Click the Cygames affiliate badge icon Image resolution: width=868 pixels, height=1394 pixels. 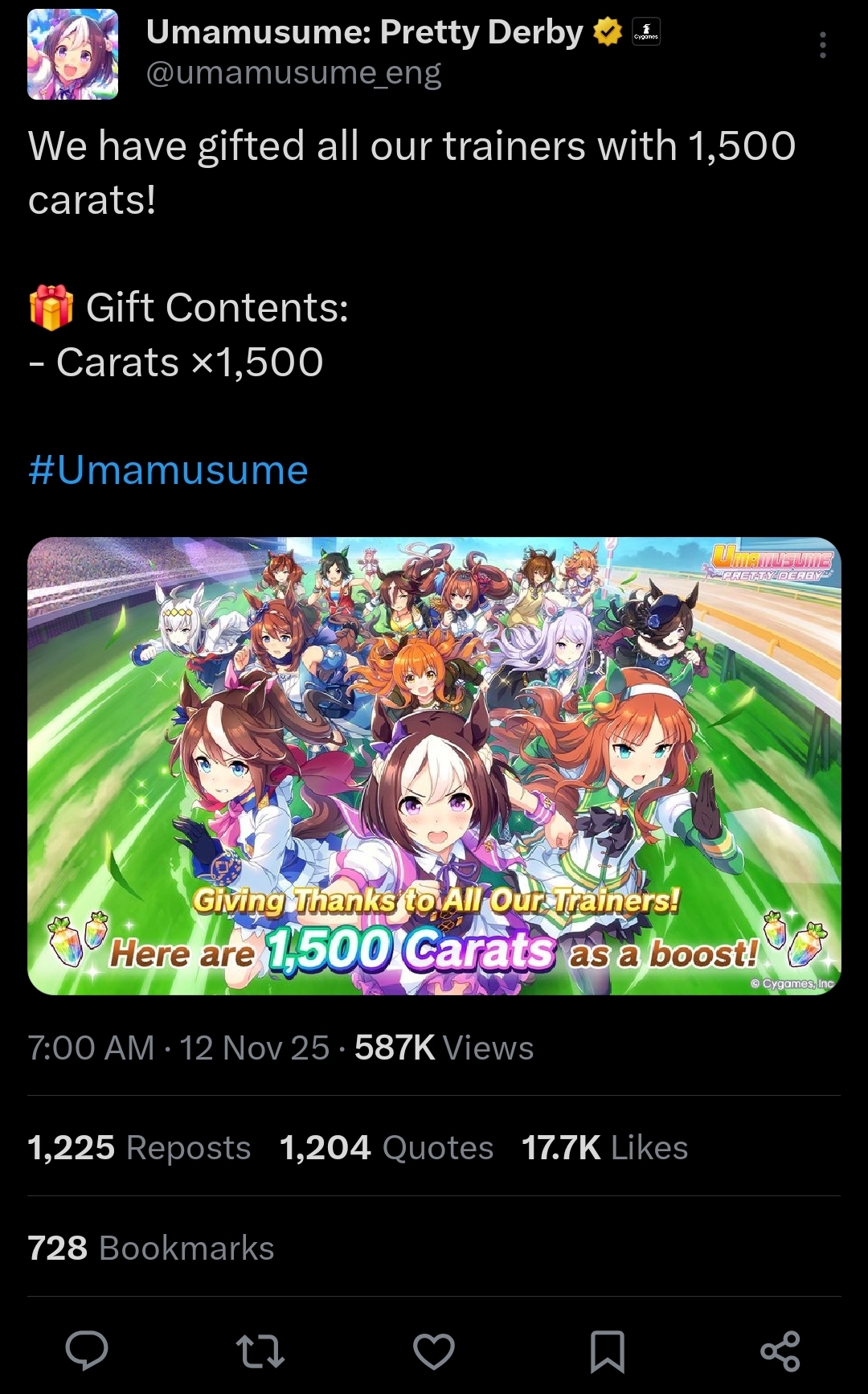point(646,32)
